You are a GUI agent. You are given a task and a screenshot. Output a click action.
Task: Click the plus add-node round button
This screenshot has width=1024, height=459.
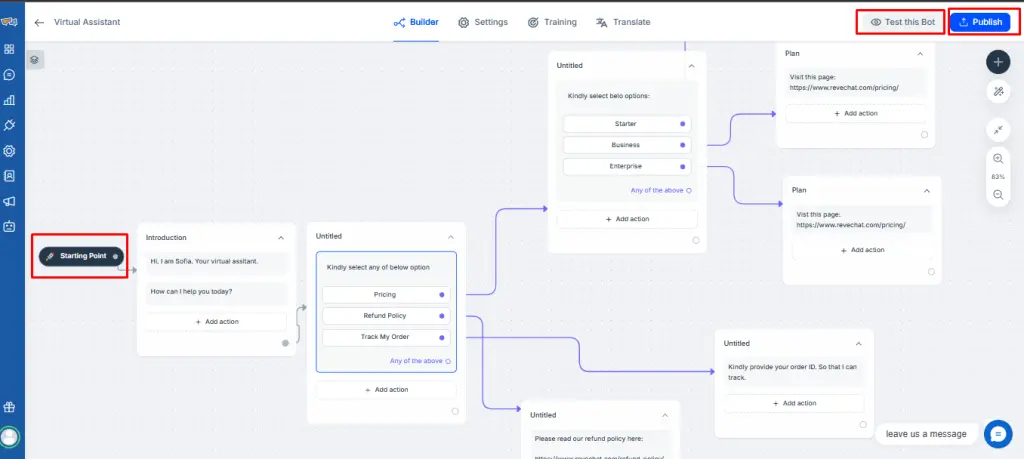click(x=998, y=63)
